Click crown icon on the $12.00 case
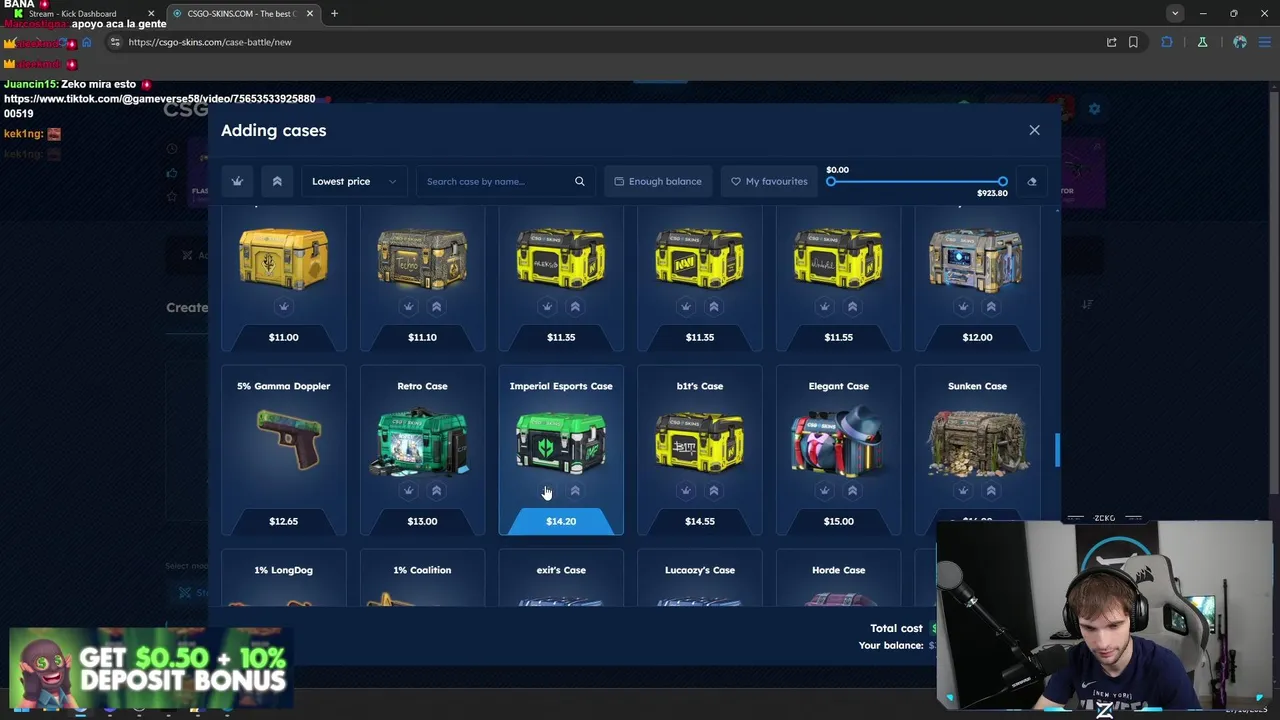 coord(963,307)
